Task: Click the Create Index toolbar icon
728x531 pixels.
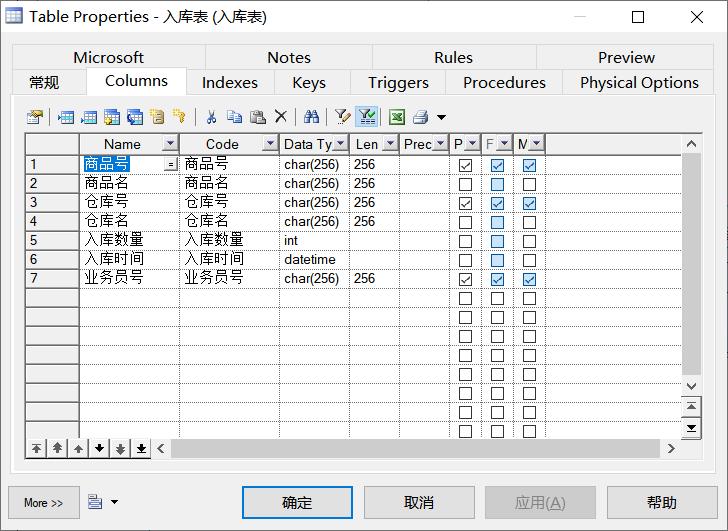Action: (x=157, y=117)
